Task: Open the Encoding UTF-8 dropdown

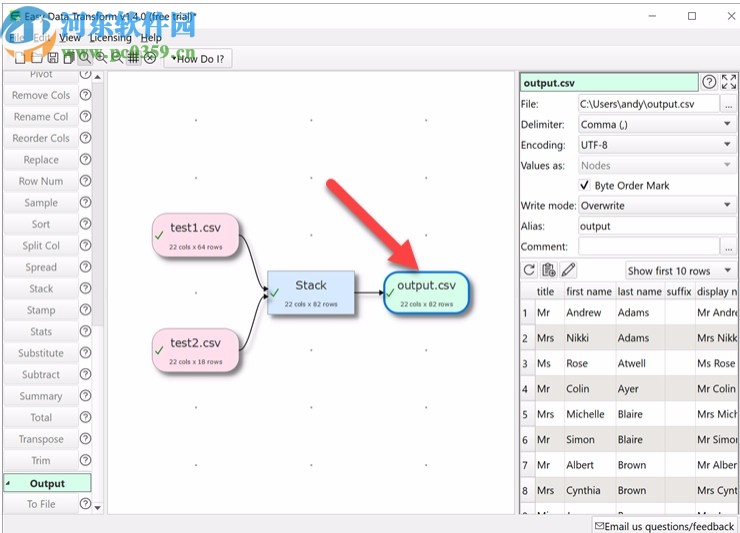Action: tap(656, 145)
